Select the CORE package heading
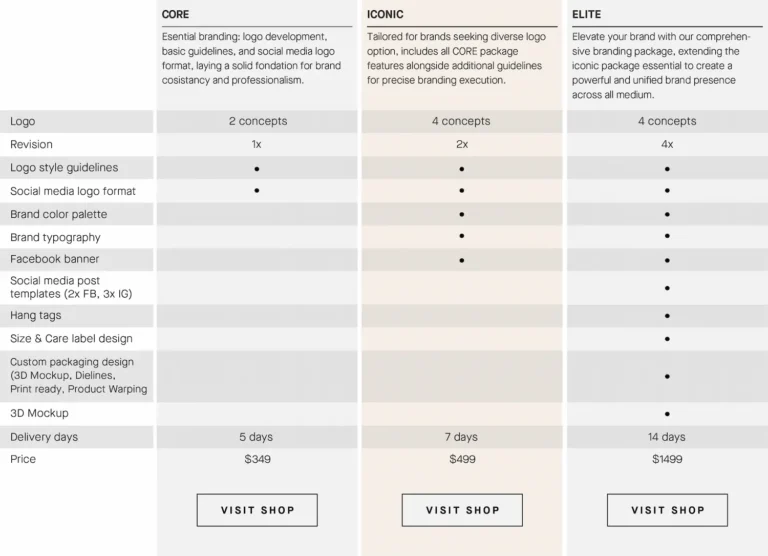Screen dimensions: 768x556 pos(176,15)
